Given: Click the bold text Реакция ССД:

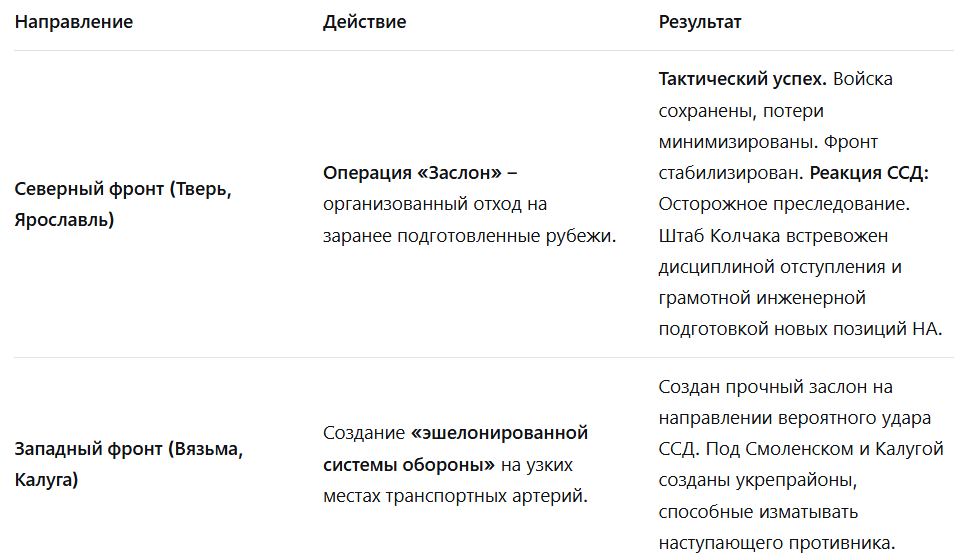Looking at the screenshot, I should 869,173.
